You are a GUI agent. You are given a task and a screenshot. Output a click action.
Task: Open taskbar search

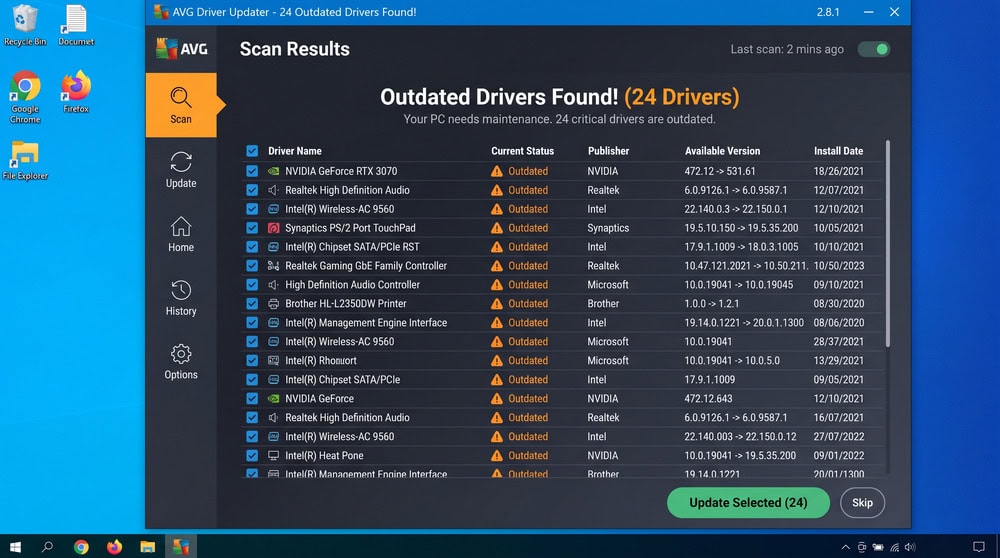[x=47, y=547]
